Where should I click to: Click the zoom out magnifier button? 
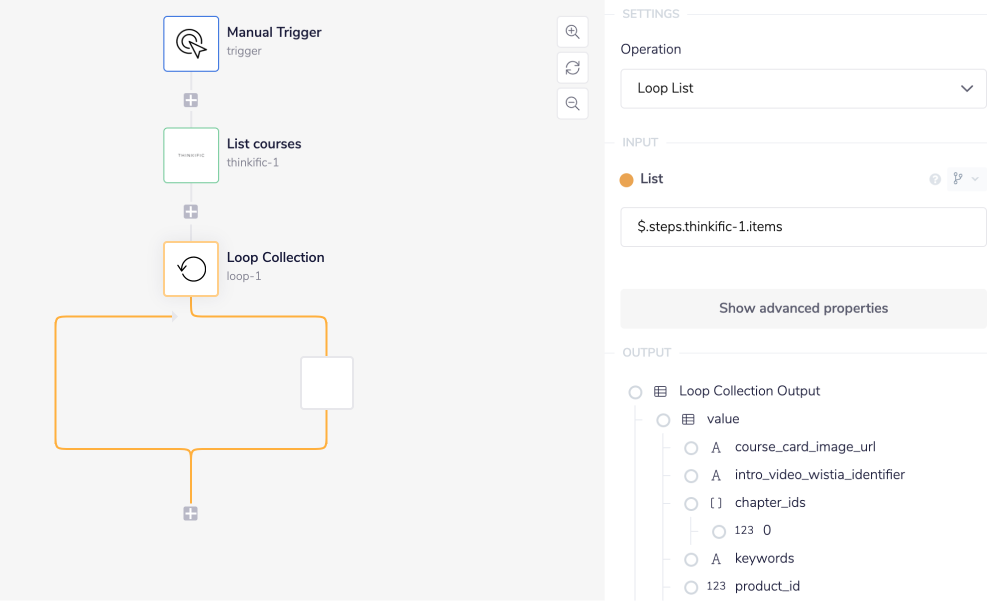[572, 103]
